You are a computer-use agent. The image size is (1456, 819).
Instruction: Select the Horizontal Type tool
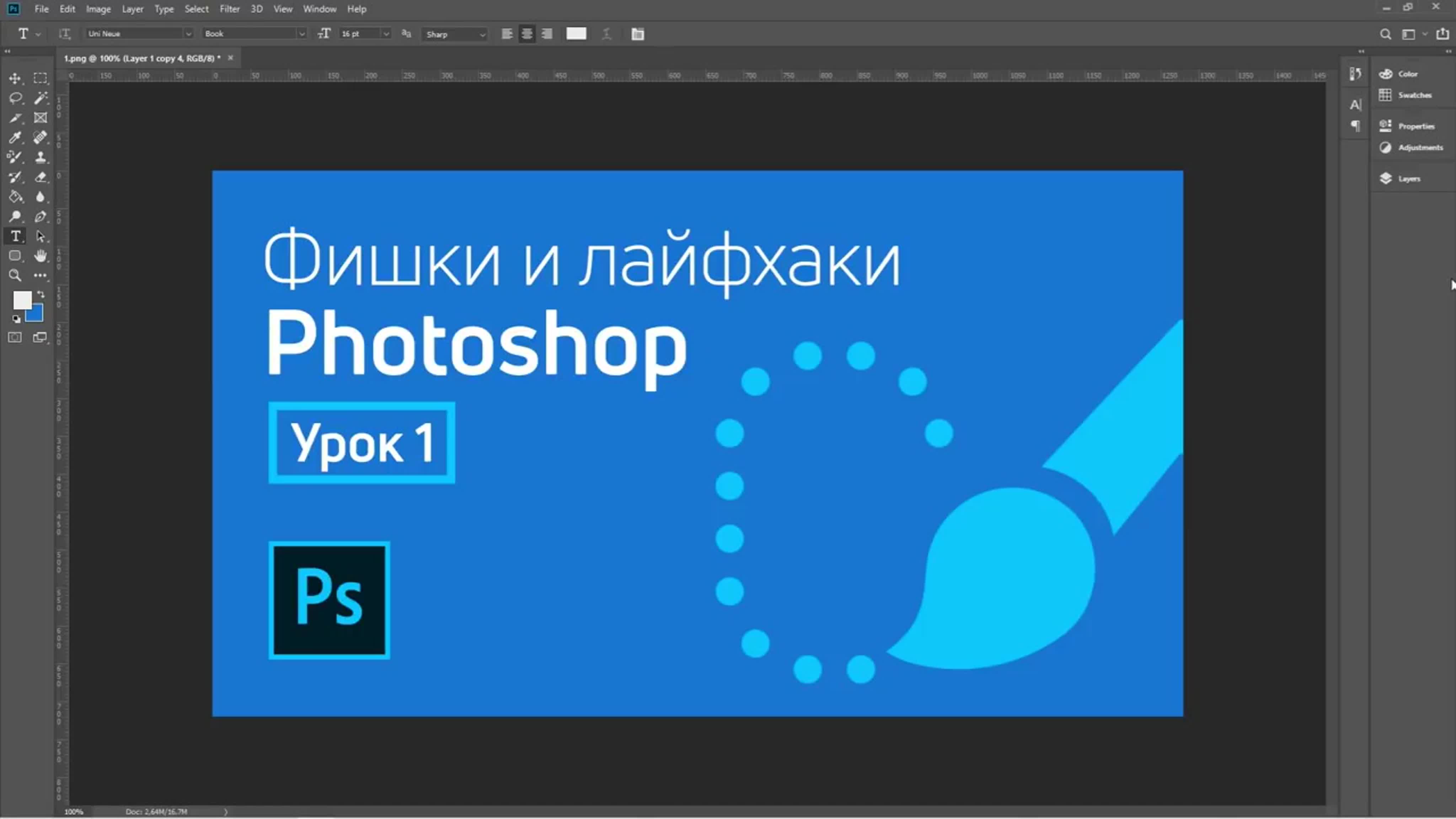[x=15, y=236]
